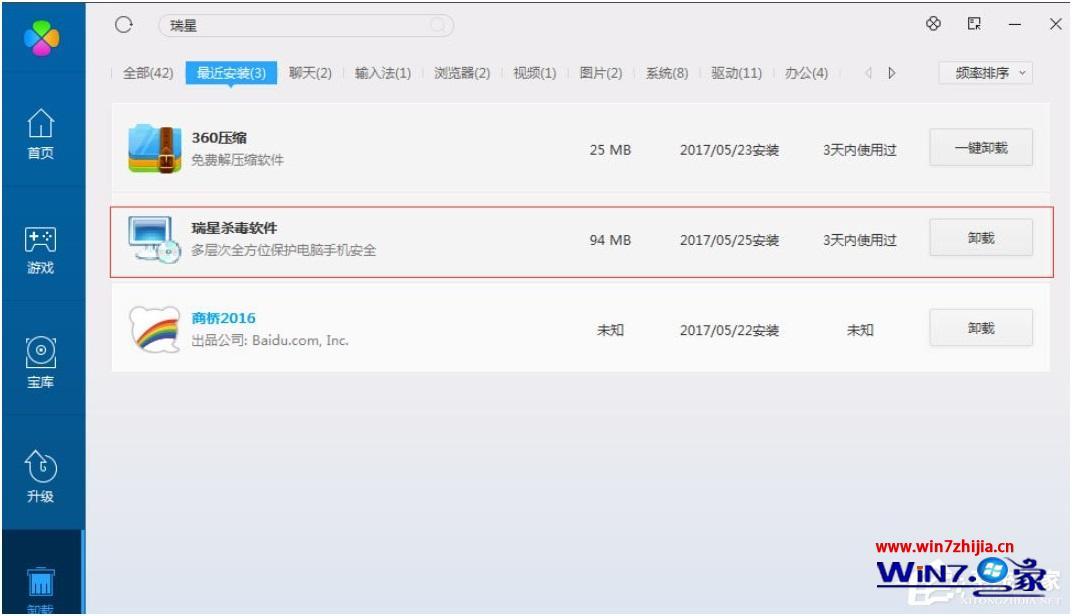Open the 浏览器(2) tab
This screenshot has width=1072, height=616.
(462, 73)
